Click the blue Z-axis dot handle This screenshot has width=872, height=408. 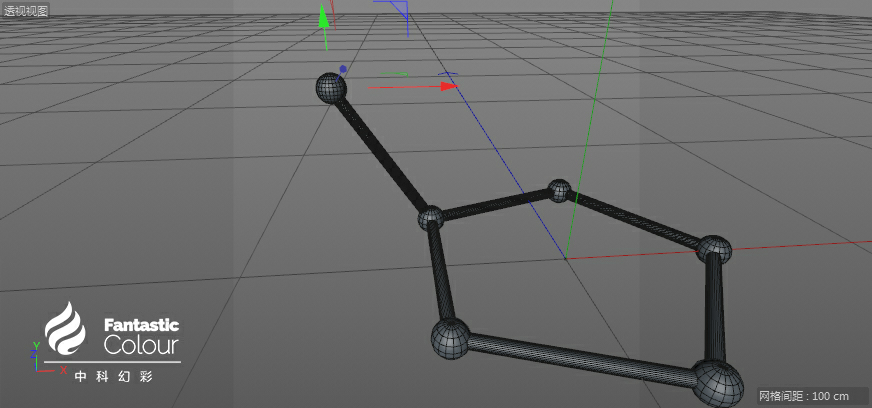tap(343, 69)
